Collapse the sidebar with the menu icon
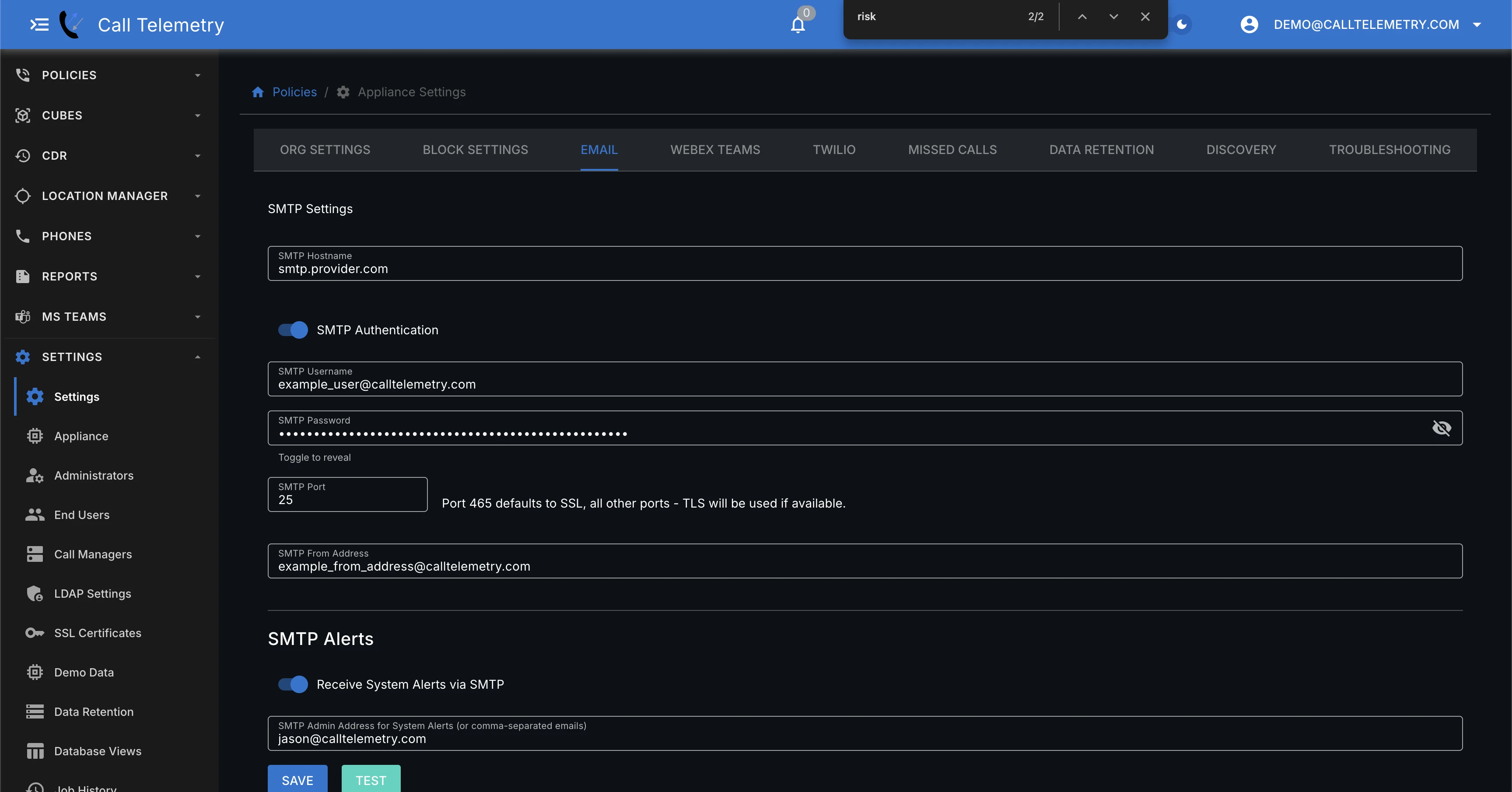 [39, 25]
